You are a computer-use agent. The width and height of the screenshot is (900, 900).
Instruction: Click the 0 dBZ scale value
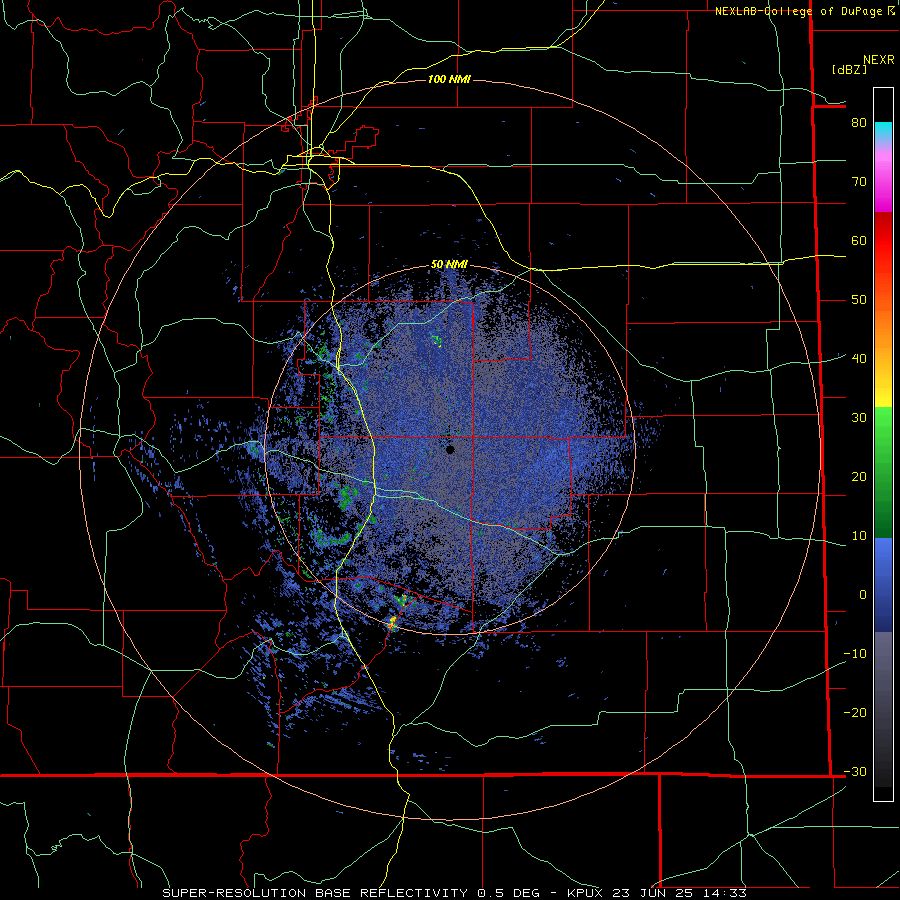pos(863,595)
